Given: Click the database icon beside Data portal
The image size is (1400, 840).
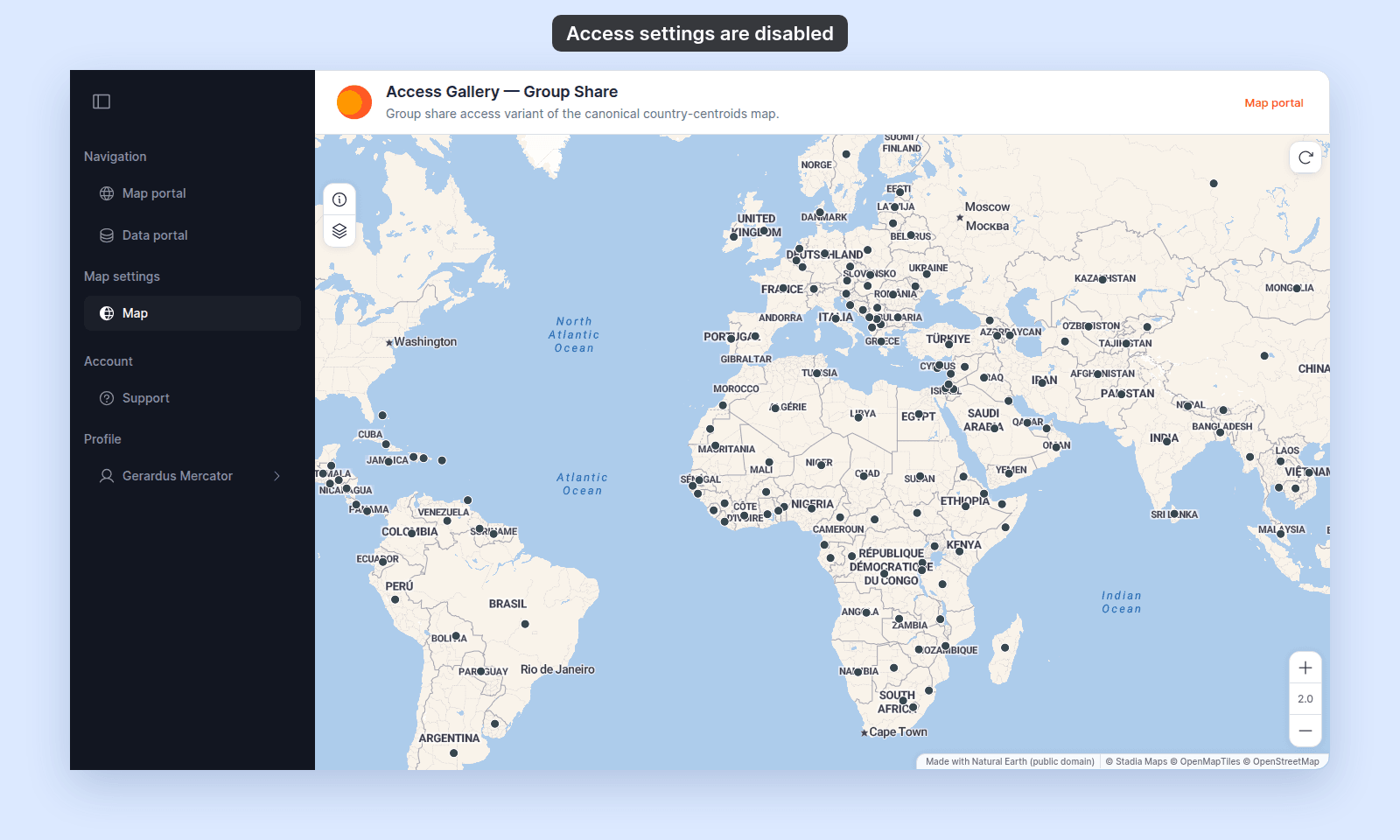Looking at the screenshot, I should click(107, 235).
